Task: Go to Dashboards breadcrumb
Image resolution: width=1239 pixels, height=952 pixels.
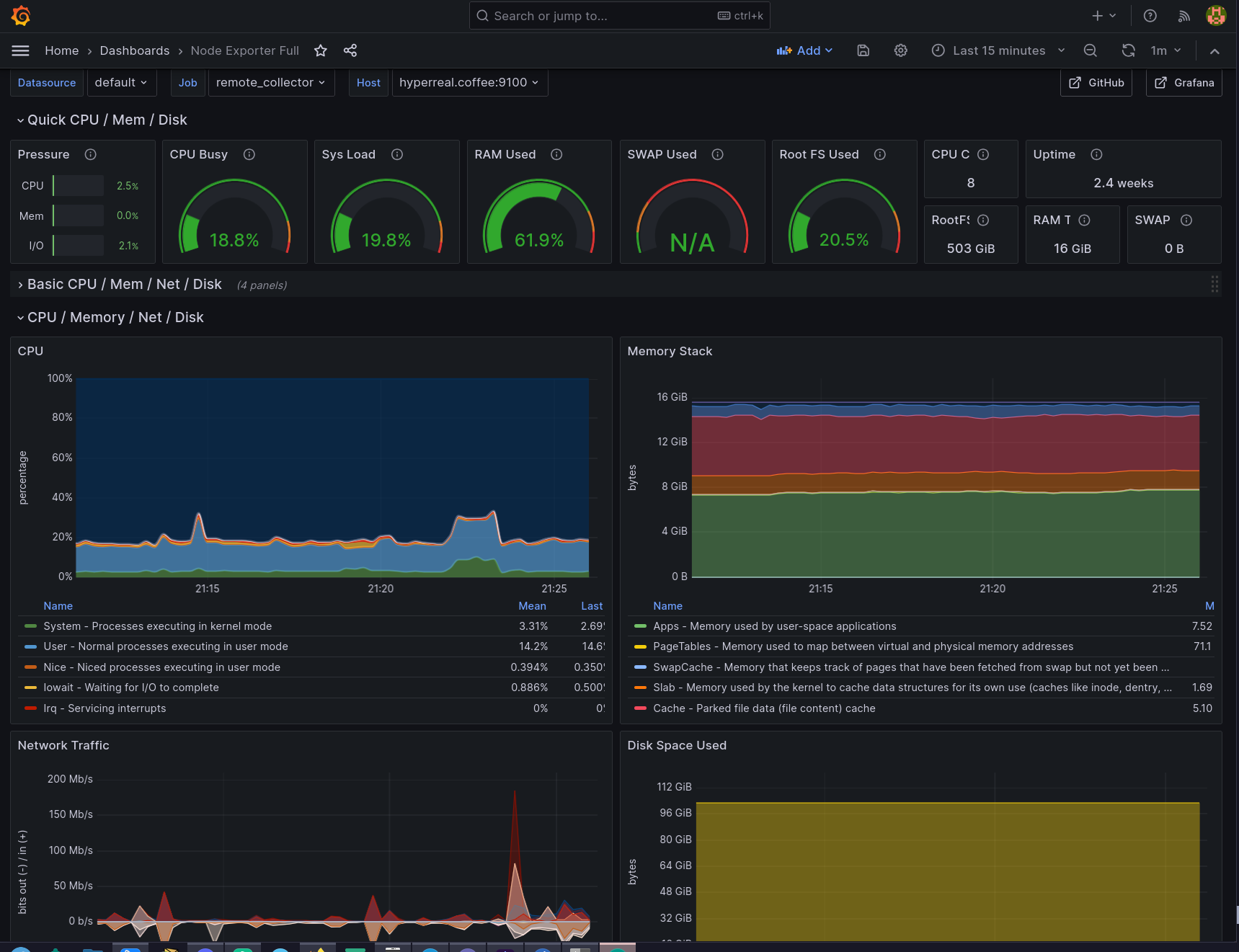Action: click(135, 50)
